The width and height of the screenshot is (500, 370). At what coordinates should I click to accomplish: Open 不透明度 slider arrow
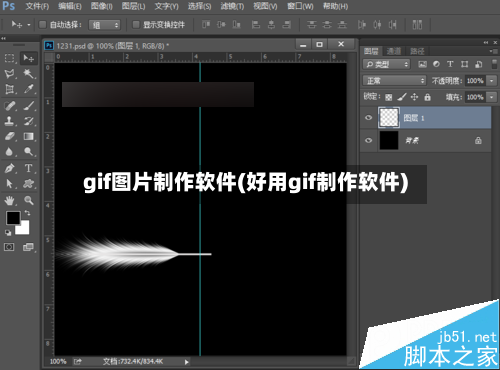click(492, 81)
